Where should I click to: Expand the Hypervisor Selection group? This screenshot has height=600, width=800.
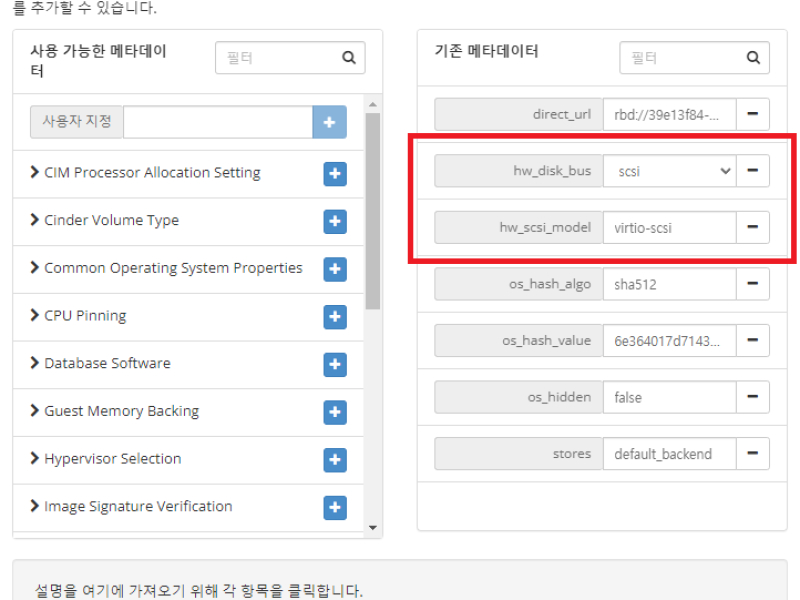pyautogui.click(x=34, y=458)
